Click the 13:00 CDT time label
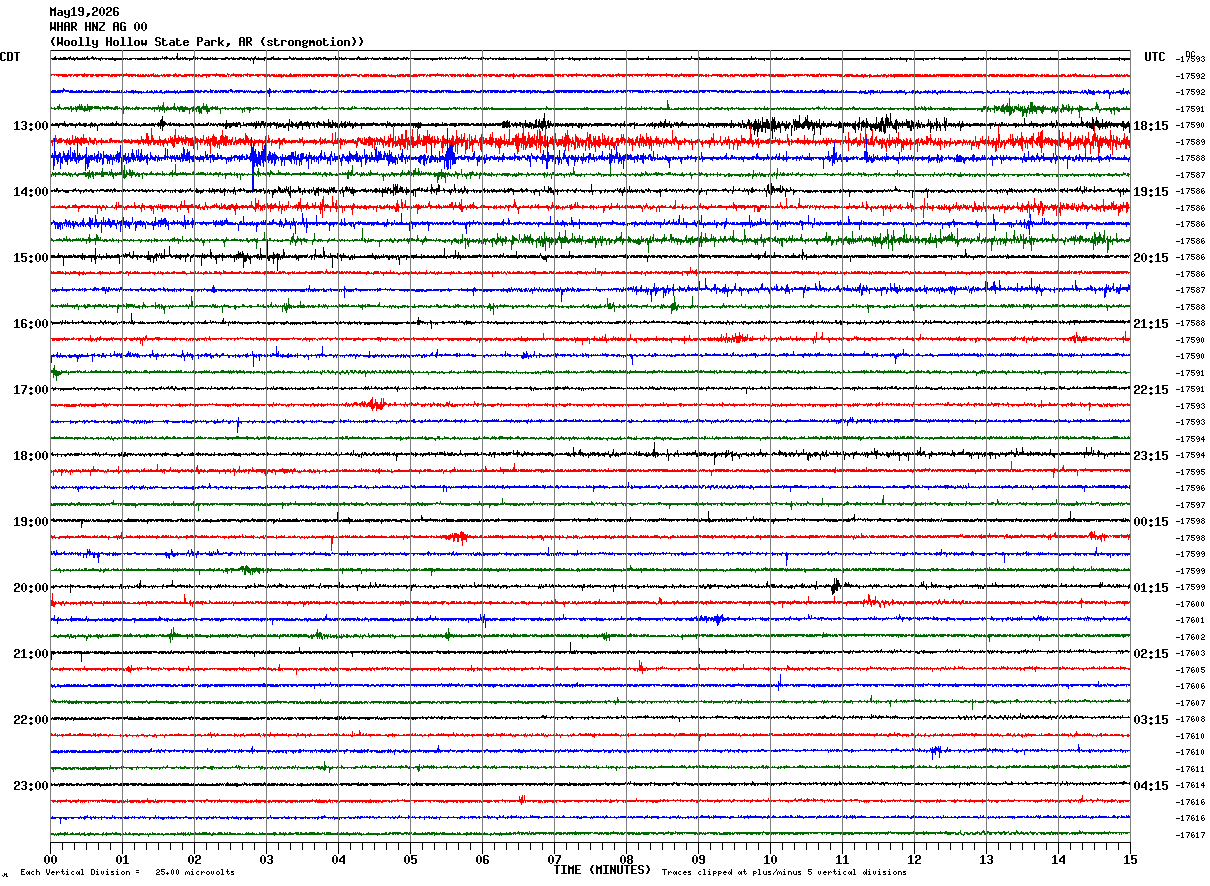The height and width of the screenshot is (886, 1210). click(30, 126)
